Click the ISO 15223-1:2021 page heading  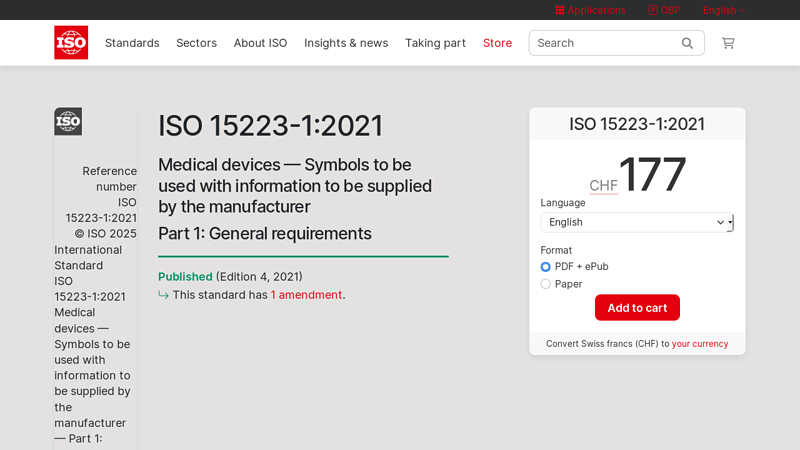coord(270,126)
